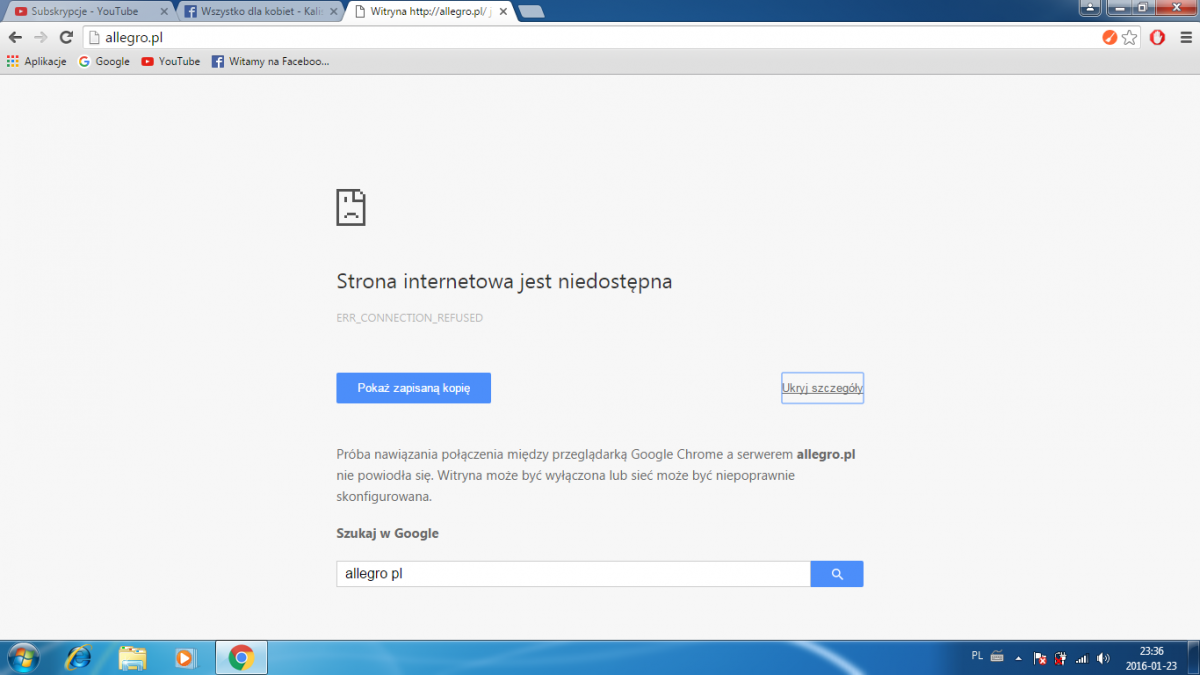The width and height of the screenshot is (1200, 675).
Task: Reload the allegro.pl page
Action: click(66, 37)
